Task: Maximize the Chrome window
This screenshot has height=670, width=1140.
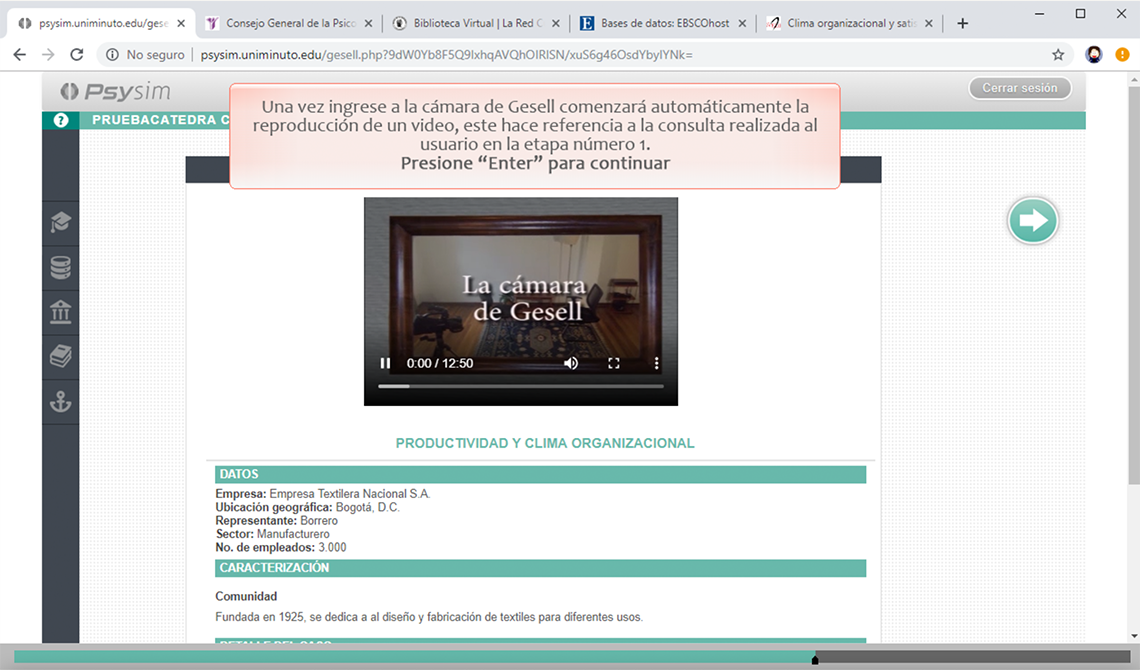Action: click(1080, 13)
